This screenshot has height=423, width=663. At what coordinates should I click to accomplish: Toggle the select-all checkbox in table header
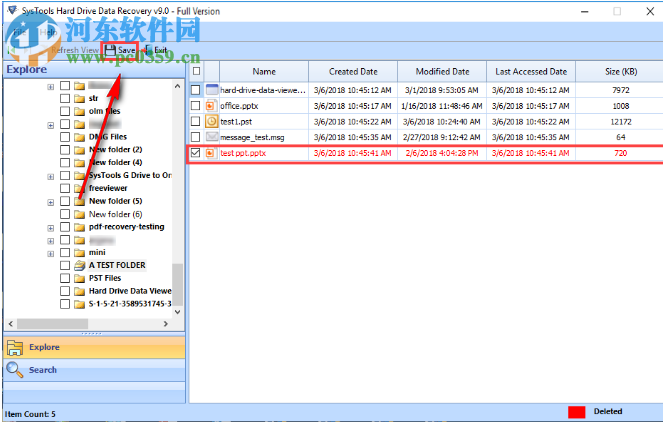point(197,71)
